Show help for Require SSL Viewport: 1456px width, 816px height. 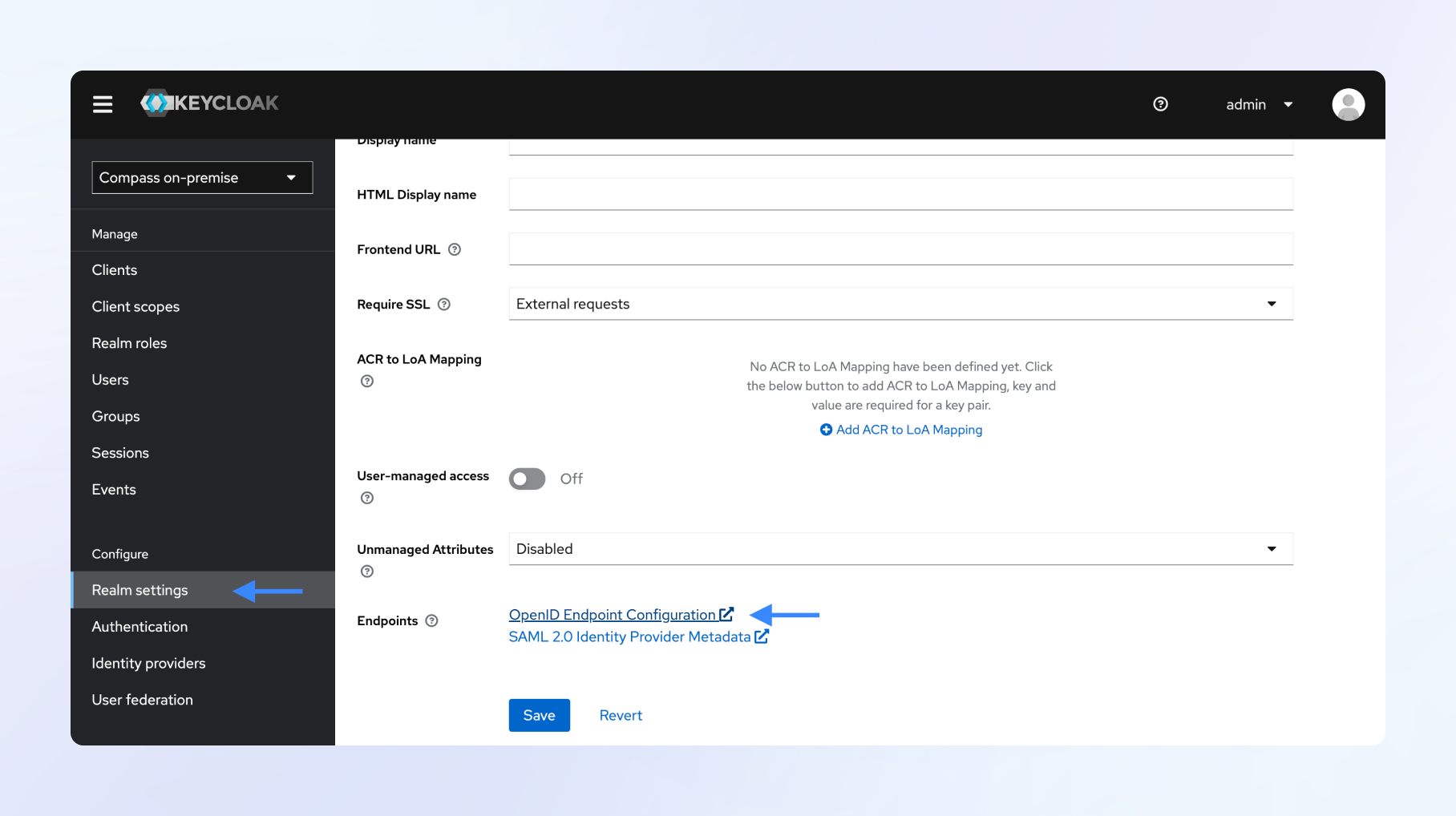444,305
